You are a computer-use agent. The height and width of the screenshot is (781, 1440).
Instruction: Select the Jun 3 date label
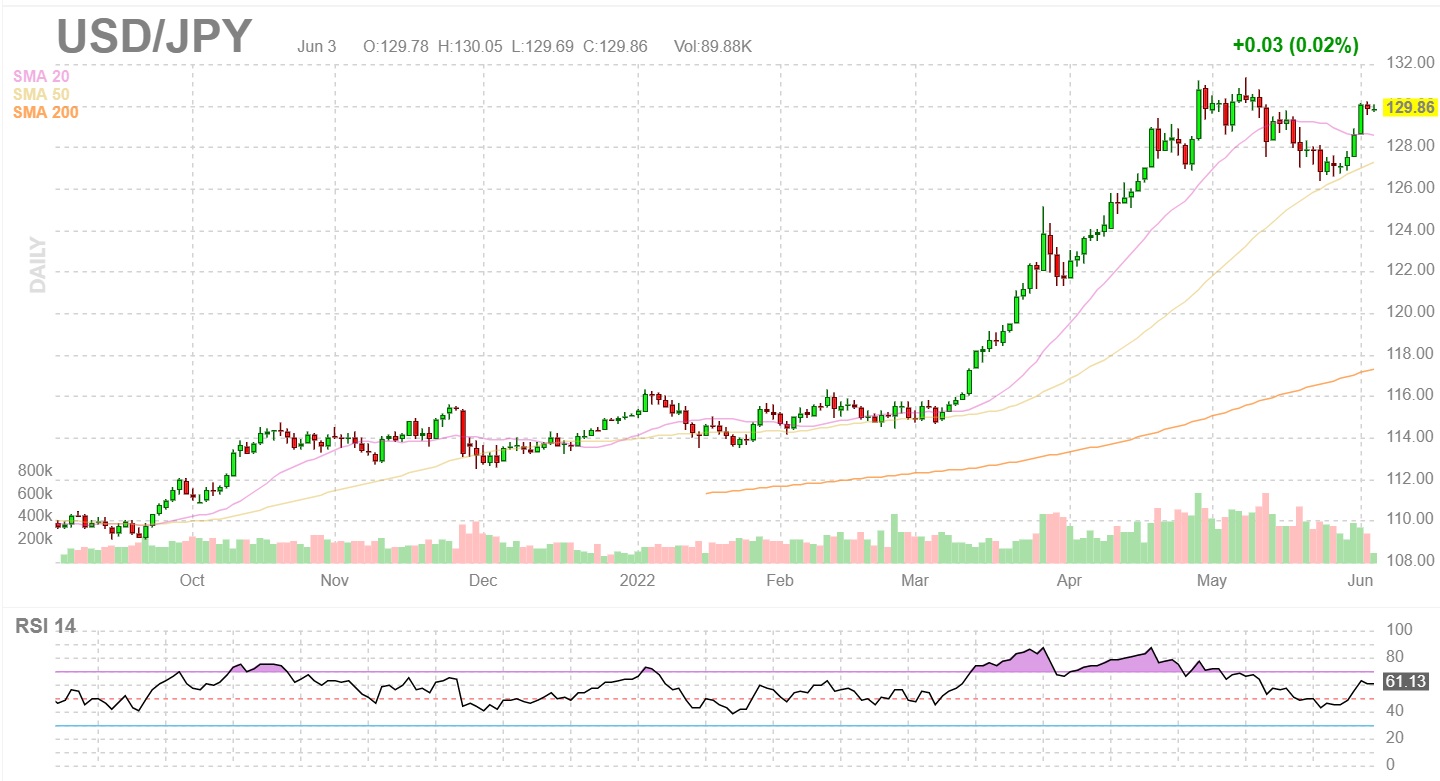[x=317, y=46]
